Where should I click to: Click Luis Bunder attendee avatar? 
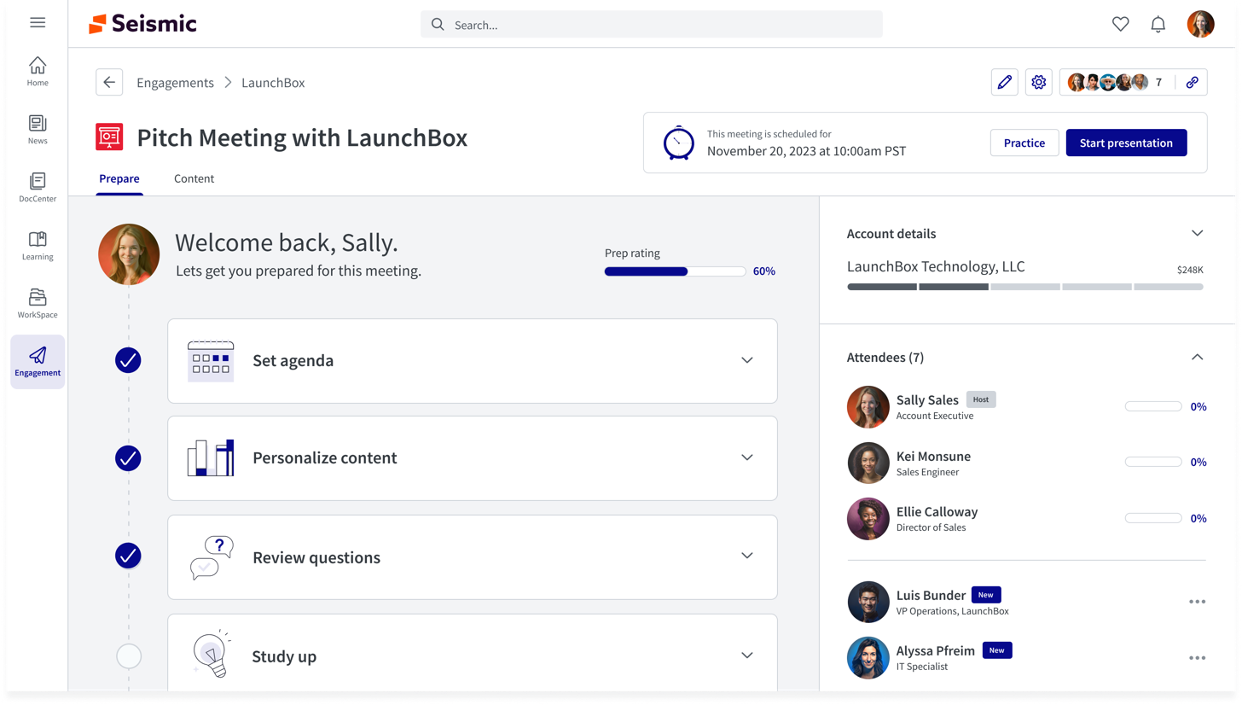(868, 602)
